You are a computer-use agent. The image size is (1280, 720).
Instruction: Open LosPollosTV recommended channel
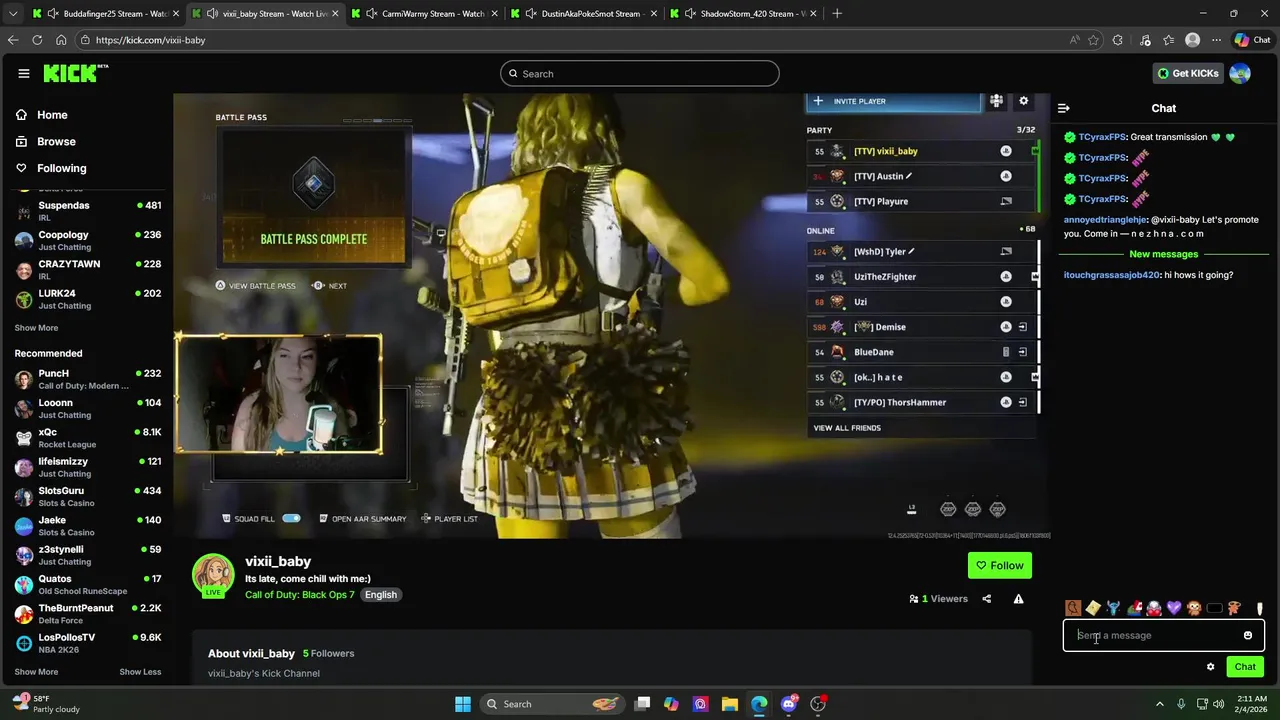click(88, 643)
